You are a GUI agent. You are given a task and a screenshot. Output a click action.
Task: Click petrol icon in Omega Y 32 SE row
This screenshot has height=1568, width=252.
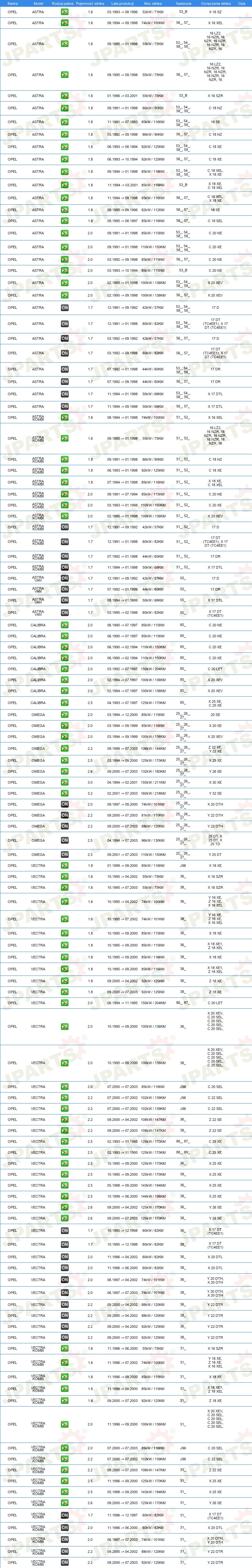pos(64,793)
